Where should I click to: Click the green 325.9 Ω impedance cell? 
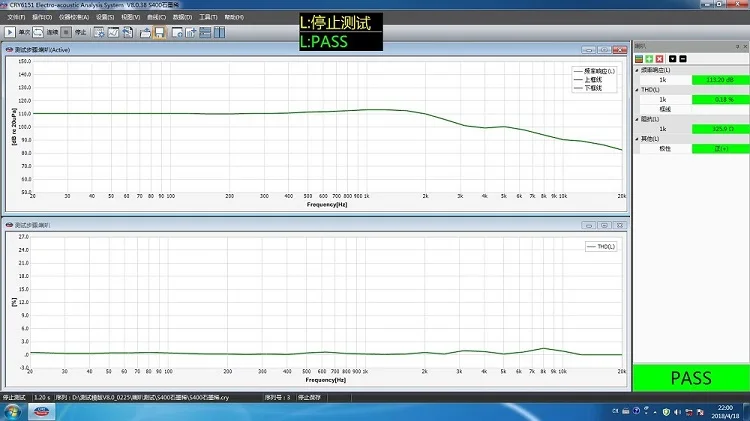(x=720, y=129)
